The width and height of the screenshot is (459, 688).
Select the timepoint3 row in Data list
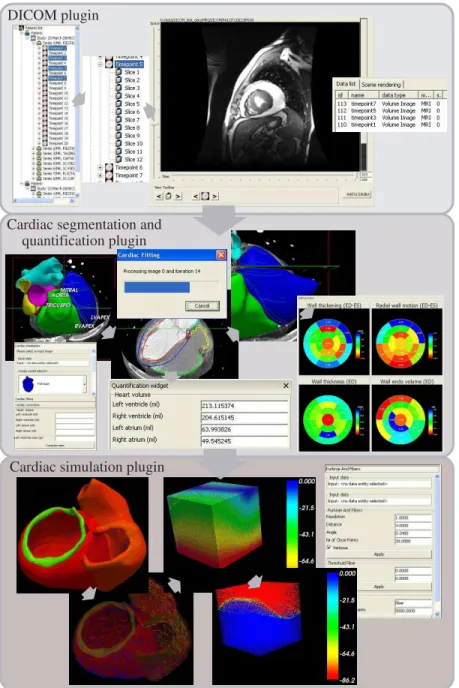(x=389, y=118)
